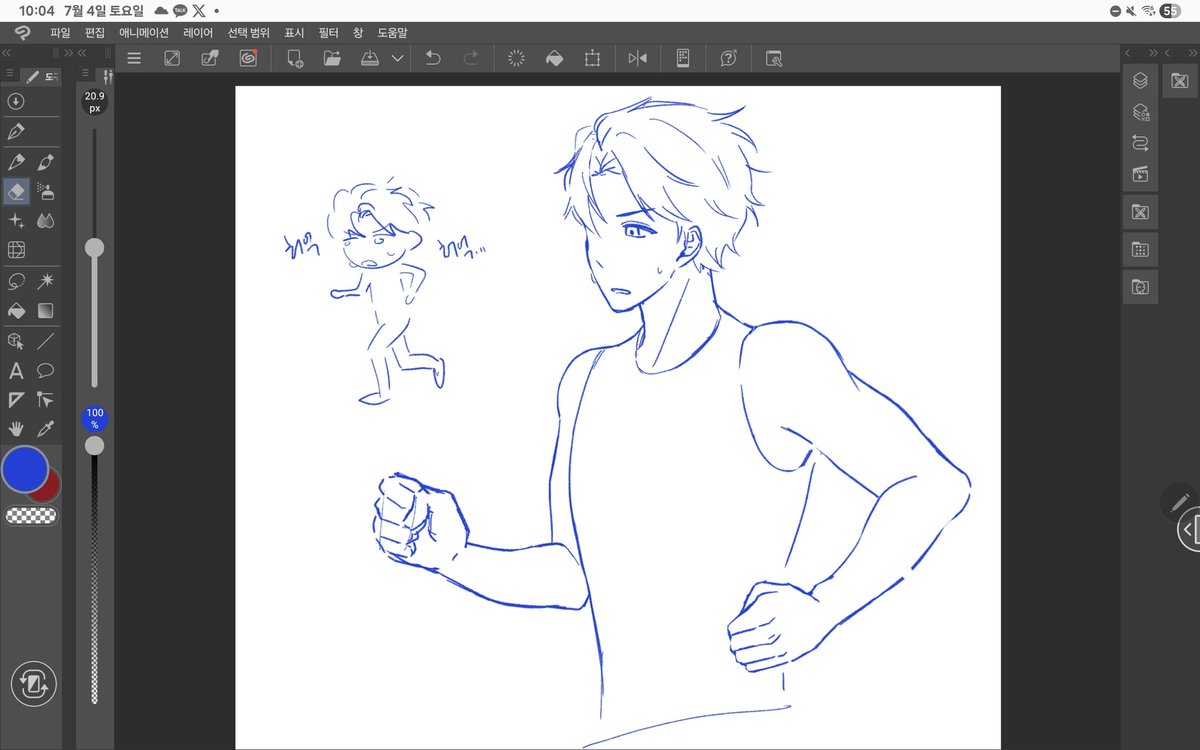The height and width of the screenshot is (750, 1200).
Task: Select the Object operation cube tool
Action: point(16,341)
